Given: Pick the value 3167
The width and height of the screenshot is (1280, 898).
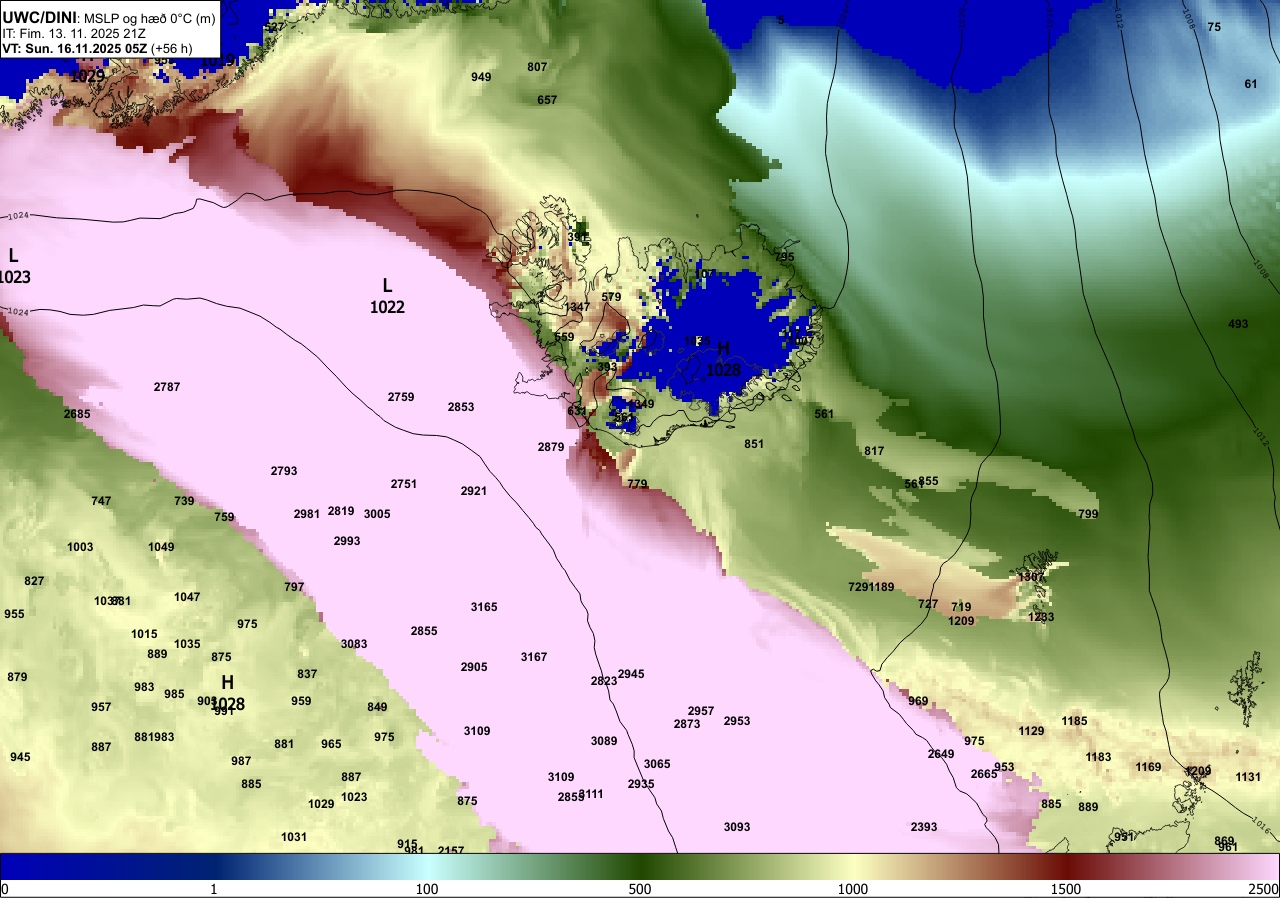Looking at the screenshot, I should pos(534,657).
